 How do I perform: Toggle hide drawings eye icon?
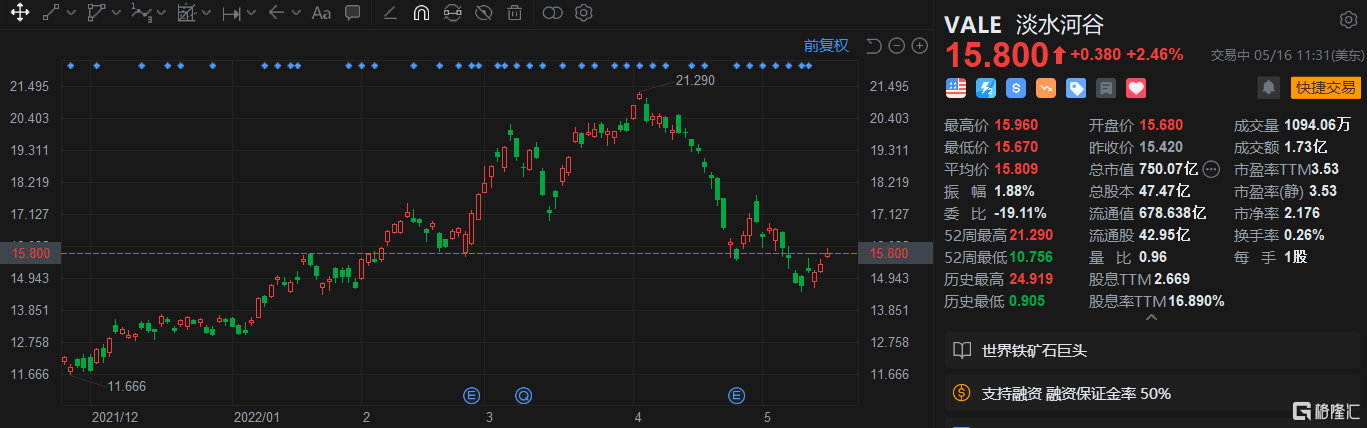[483, 13]
